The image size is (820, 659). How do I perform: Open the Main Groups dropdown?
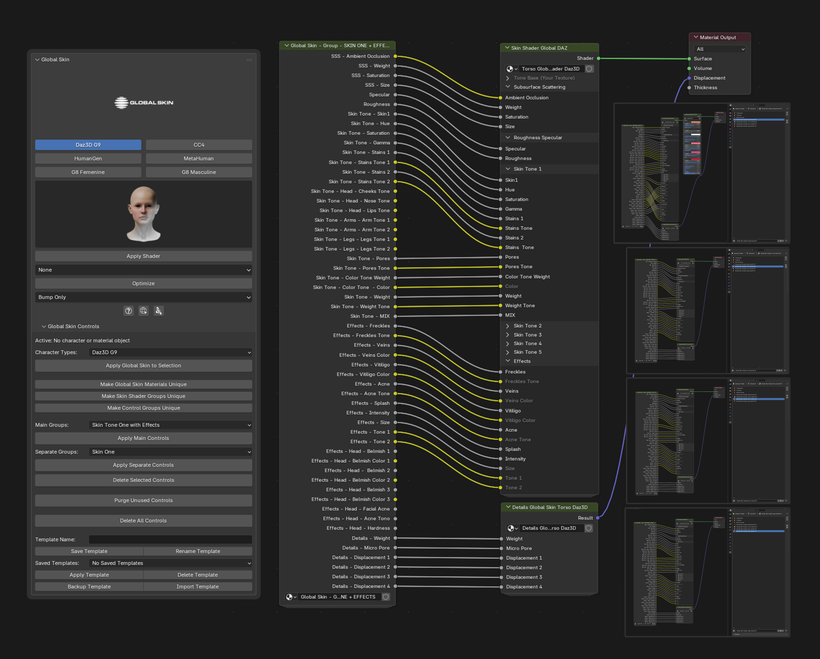pyautogui.click(x=170, y=425)
